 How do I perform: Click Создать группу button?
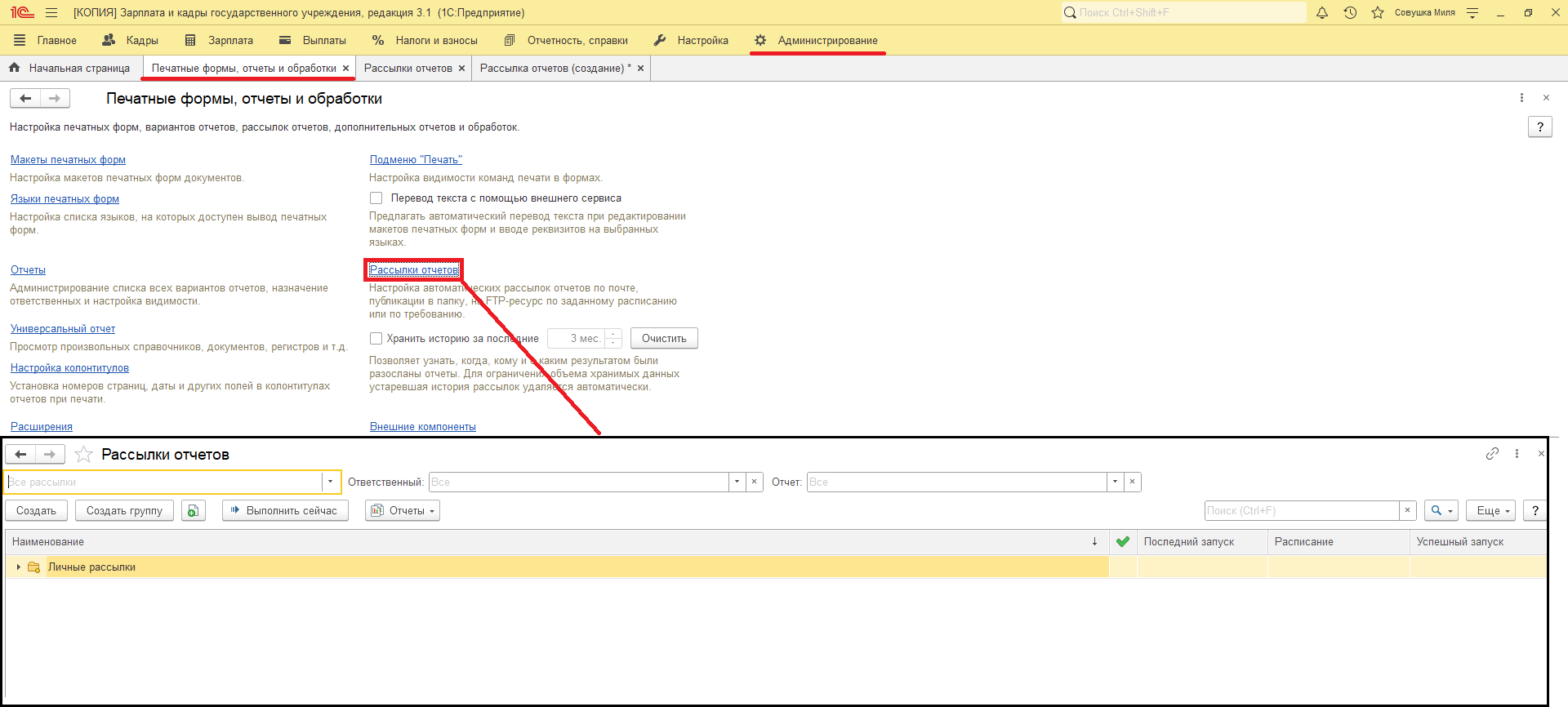(124, 510)
